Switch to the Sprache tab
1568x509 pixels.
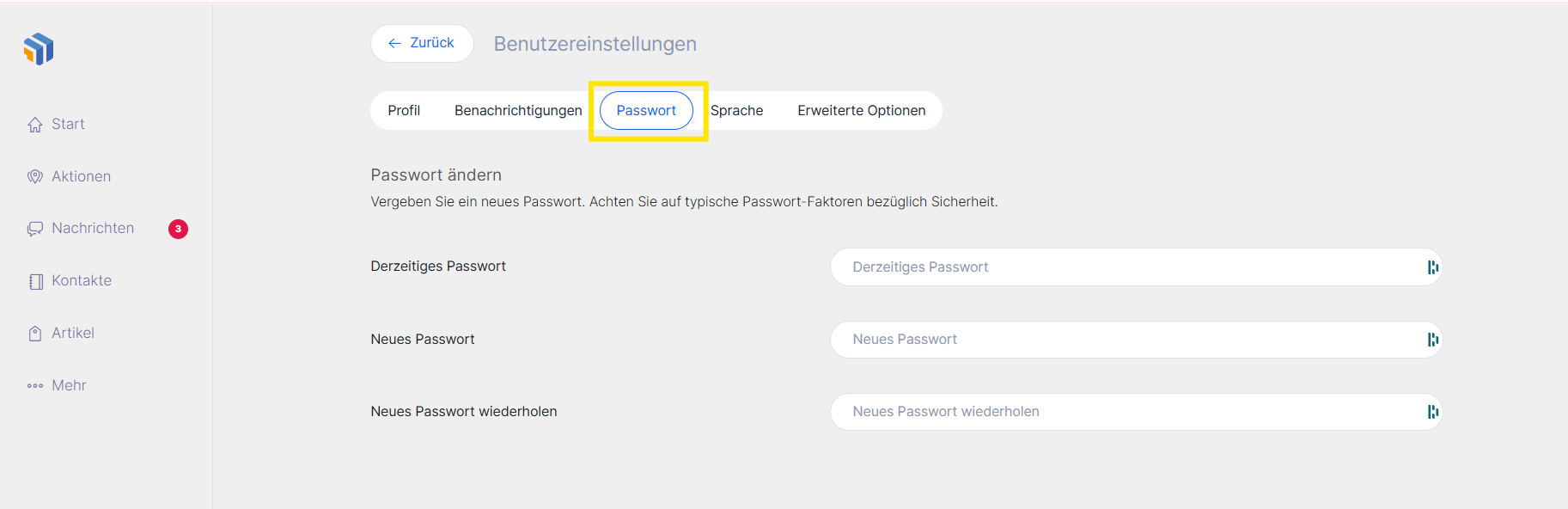click(x=736, y=111)
